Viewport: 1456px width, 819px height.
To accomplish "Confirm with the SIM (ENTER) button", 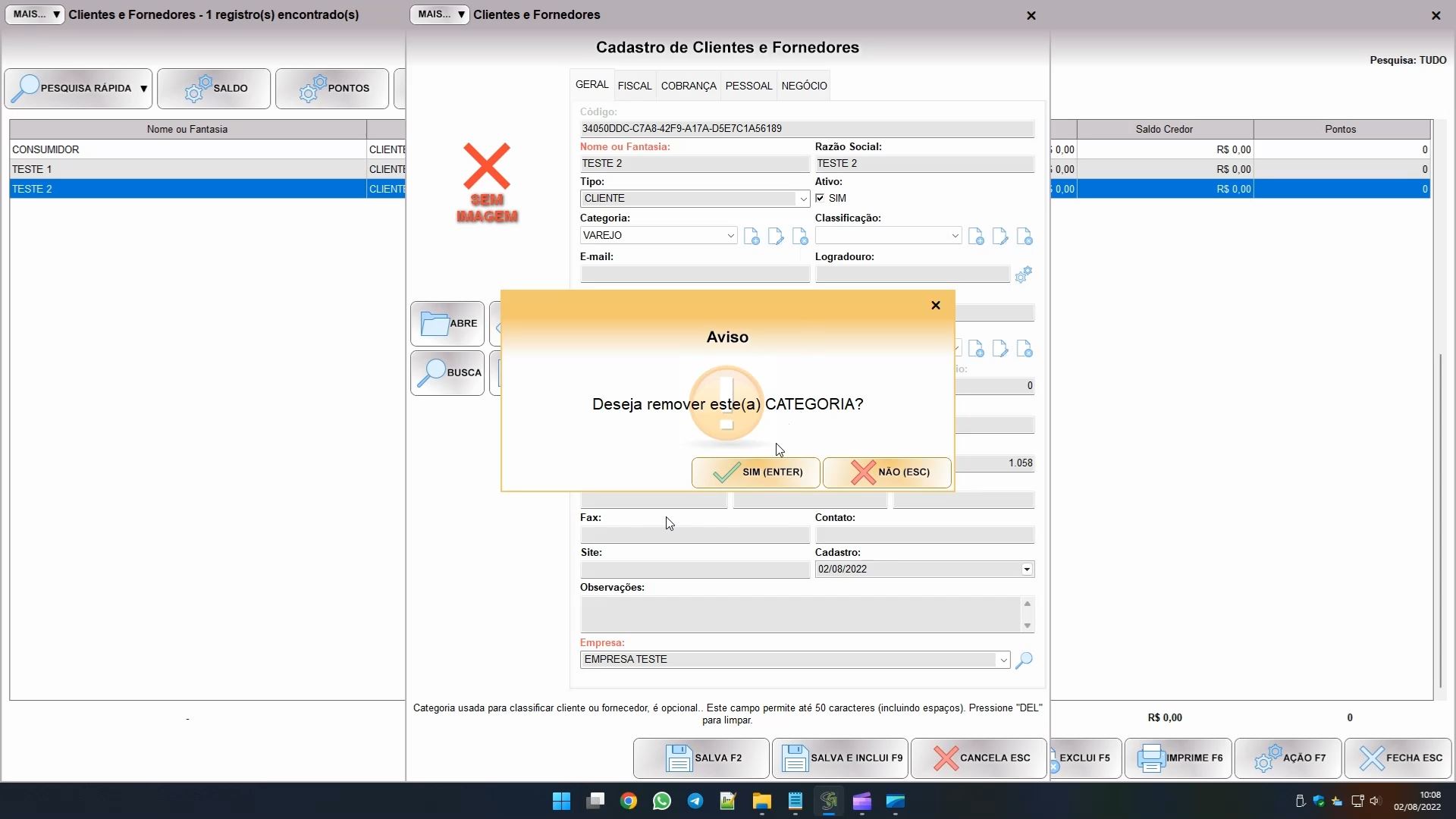I will (755, 472).
